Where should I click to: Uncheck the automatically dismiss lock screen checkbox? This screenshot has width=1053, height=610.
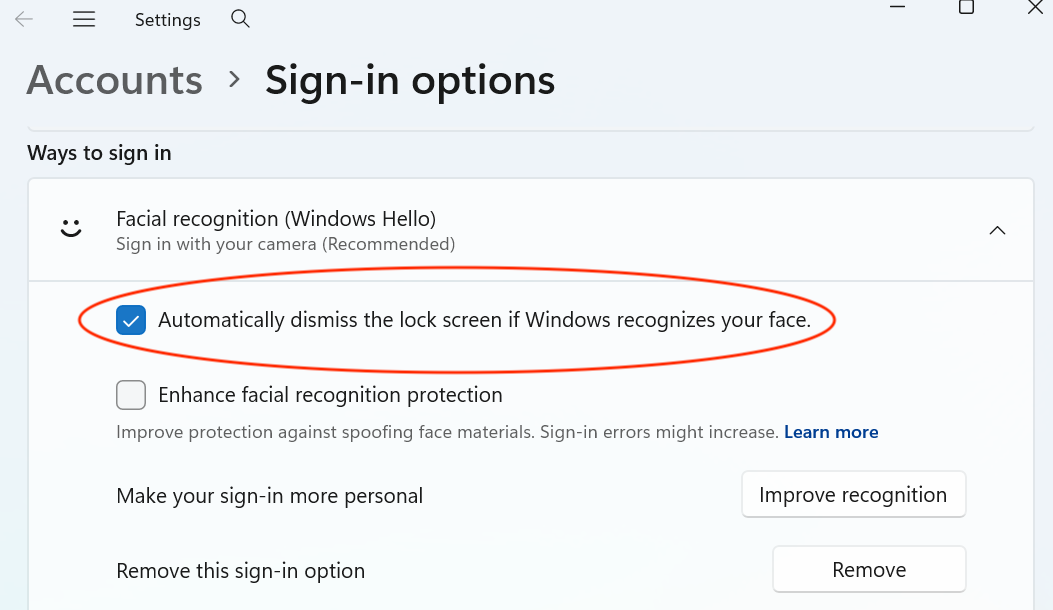(x=131, y=320)
